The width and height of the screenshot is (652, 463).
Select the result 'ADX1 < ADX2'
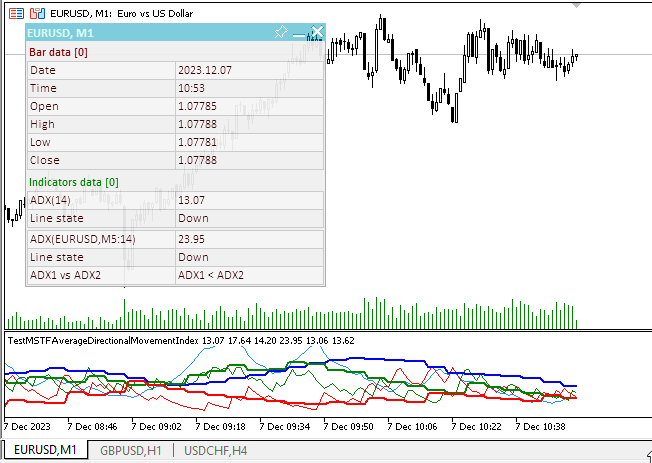click(x=211, y=275)
